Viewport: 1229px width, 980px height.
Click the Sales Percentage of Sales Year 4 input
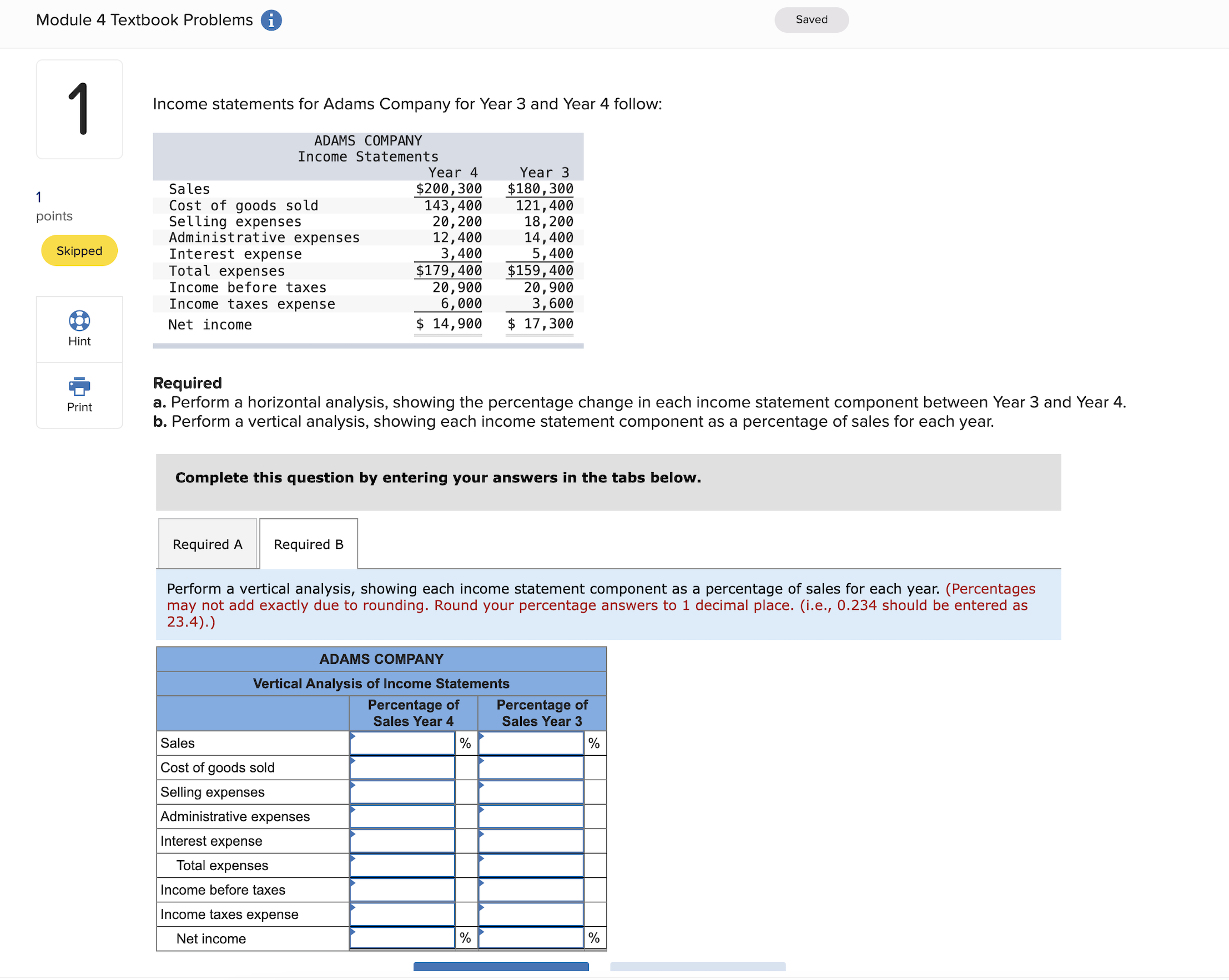(402, 742)
